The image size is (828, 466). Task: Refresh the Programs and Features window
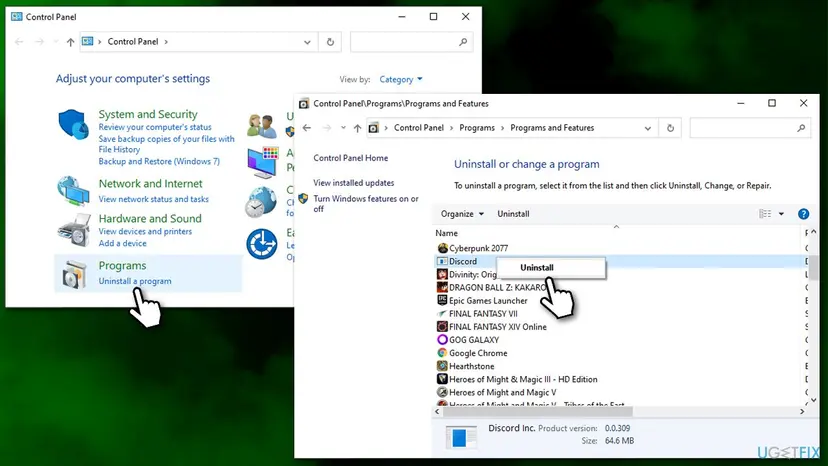670,128
